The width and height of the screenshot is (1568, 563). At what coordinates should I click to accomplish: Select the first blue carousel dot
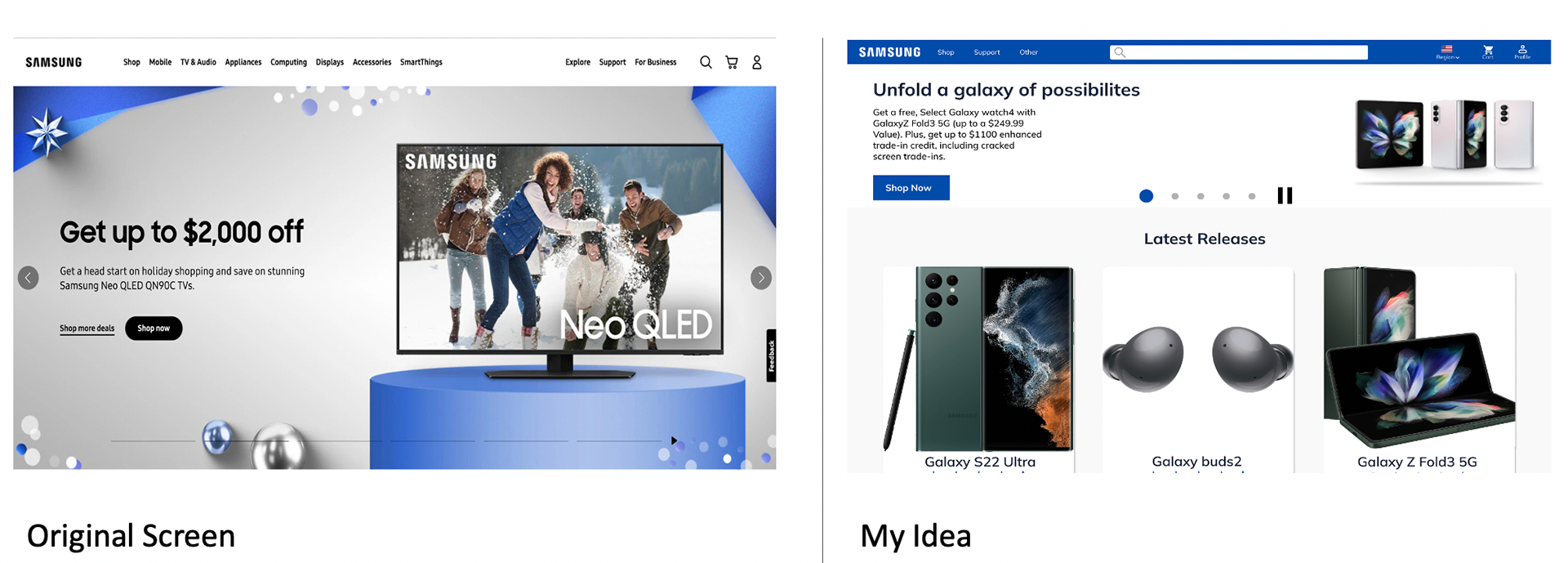[x=1147, y=196]
